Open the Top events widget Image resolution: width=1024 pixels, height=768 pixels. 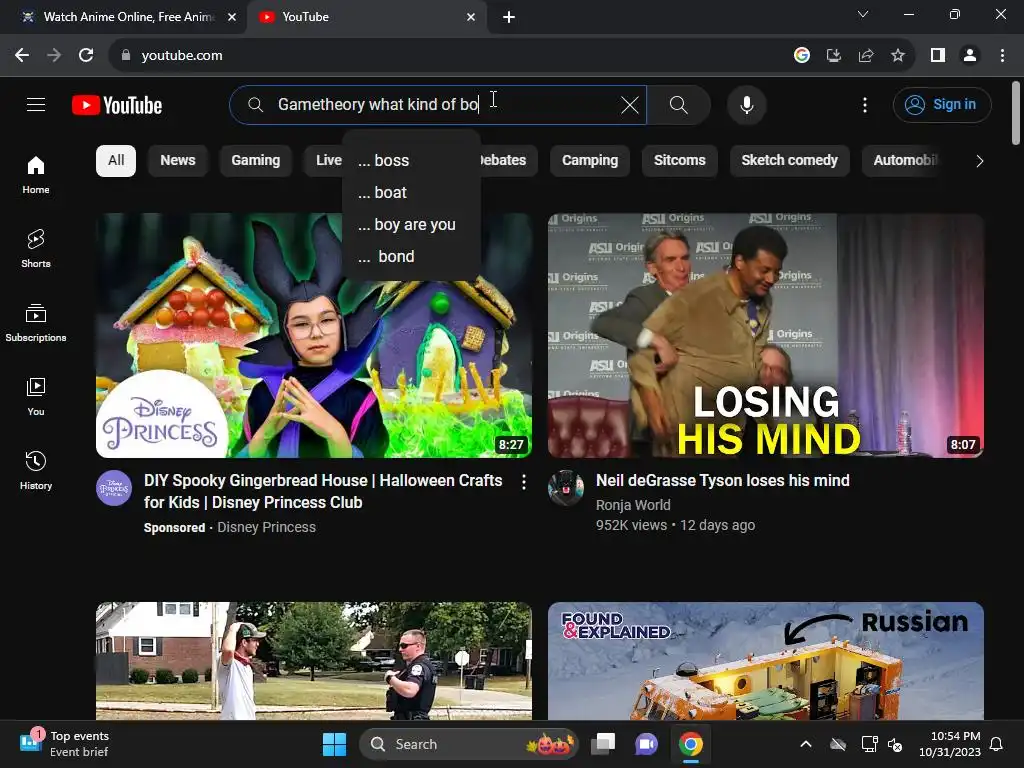click(x=65, y=744)
